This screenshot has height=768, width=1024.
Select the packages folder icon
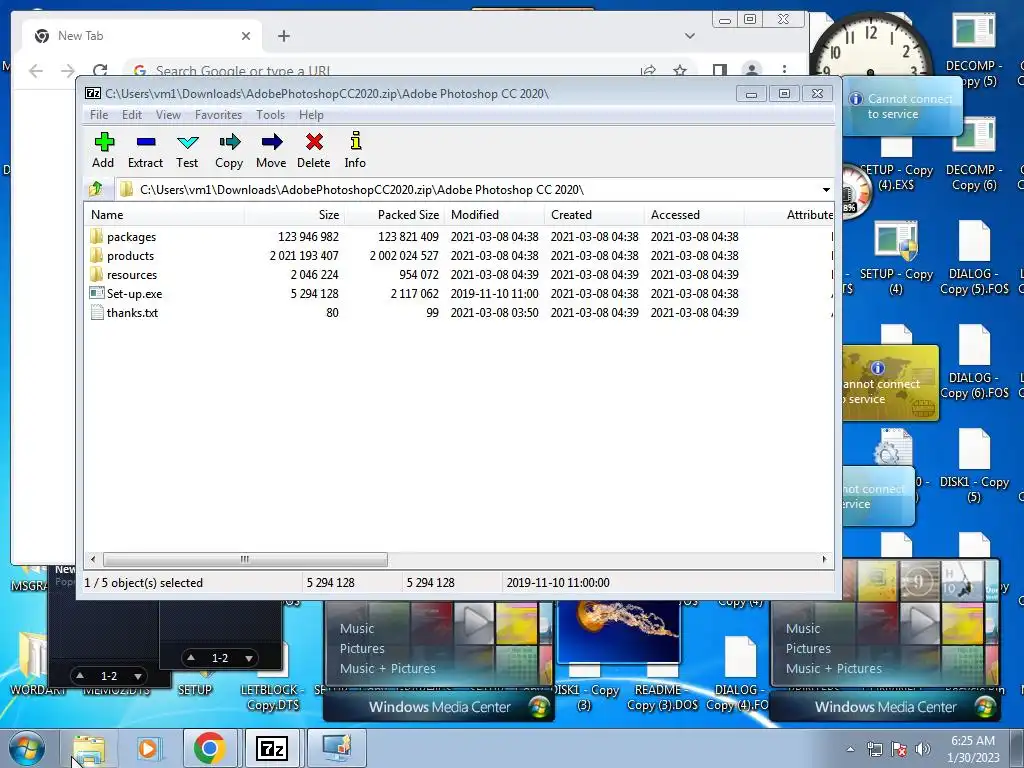coord(97,236)
